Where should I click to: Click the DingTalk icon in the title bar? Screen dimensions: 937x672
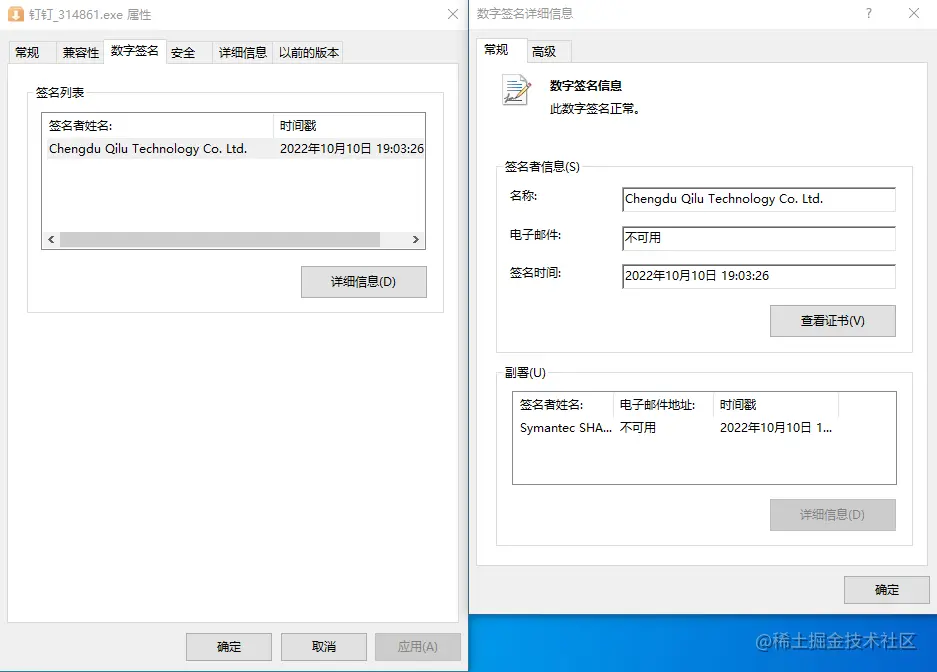tap(17, 14)
